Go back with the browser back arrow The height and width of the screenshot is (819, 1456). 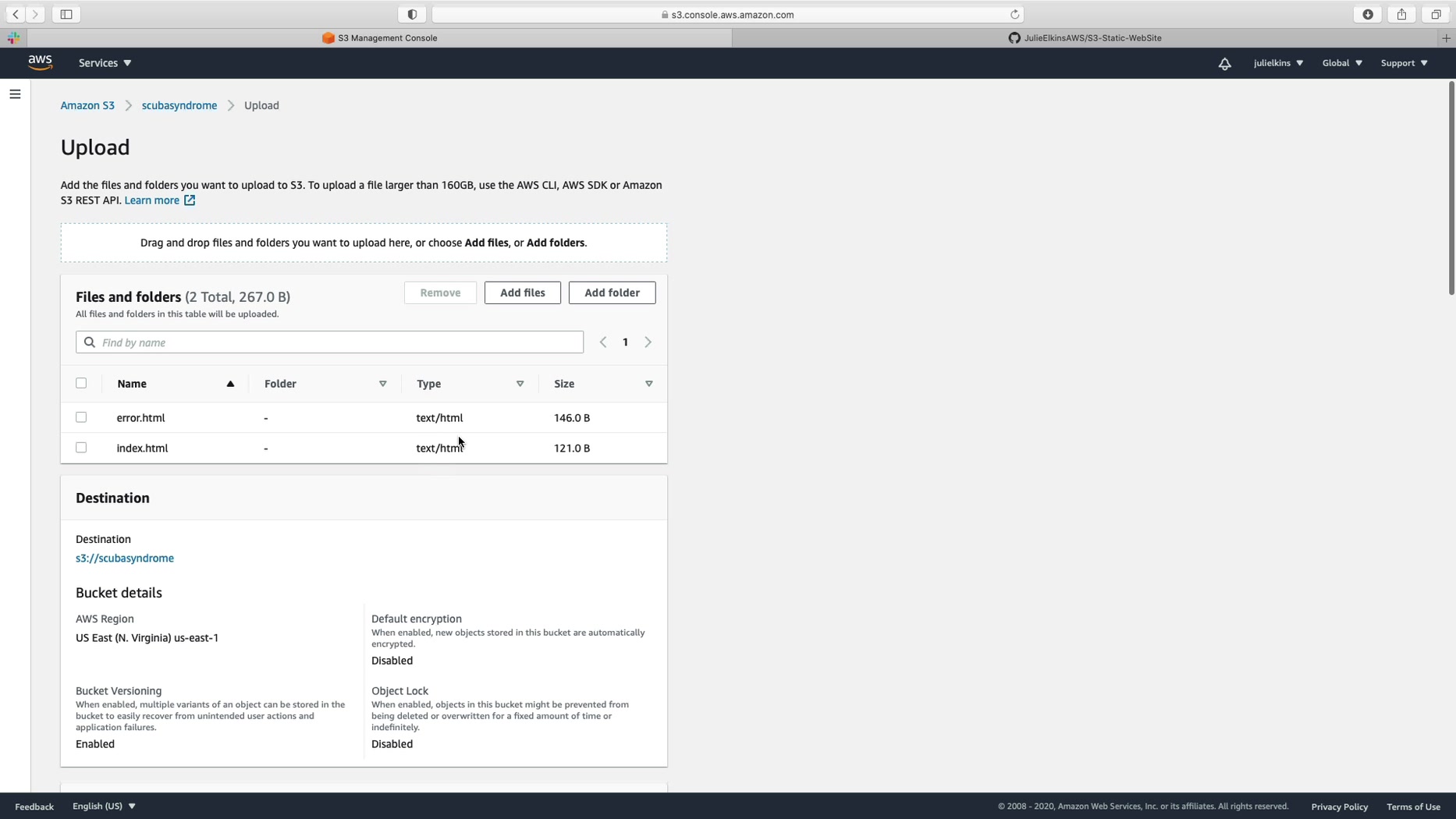click(16, 14)
